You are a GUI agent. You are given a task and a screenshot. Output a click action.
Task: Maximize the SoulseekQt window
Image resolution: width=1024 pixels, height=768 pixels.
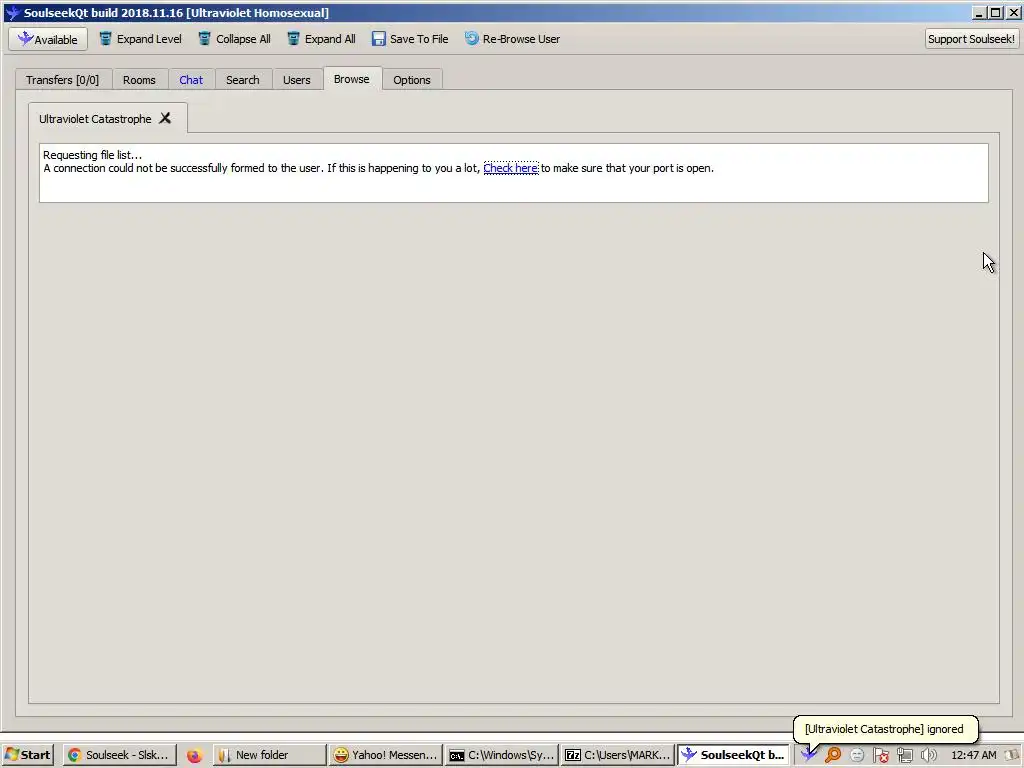click(x=995, y=12)
